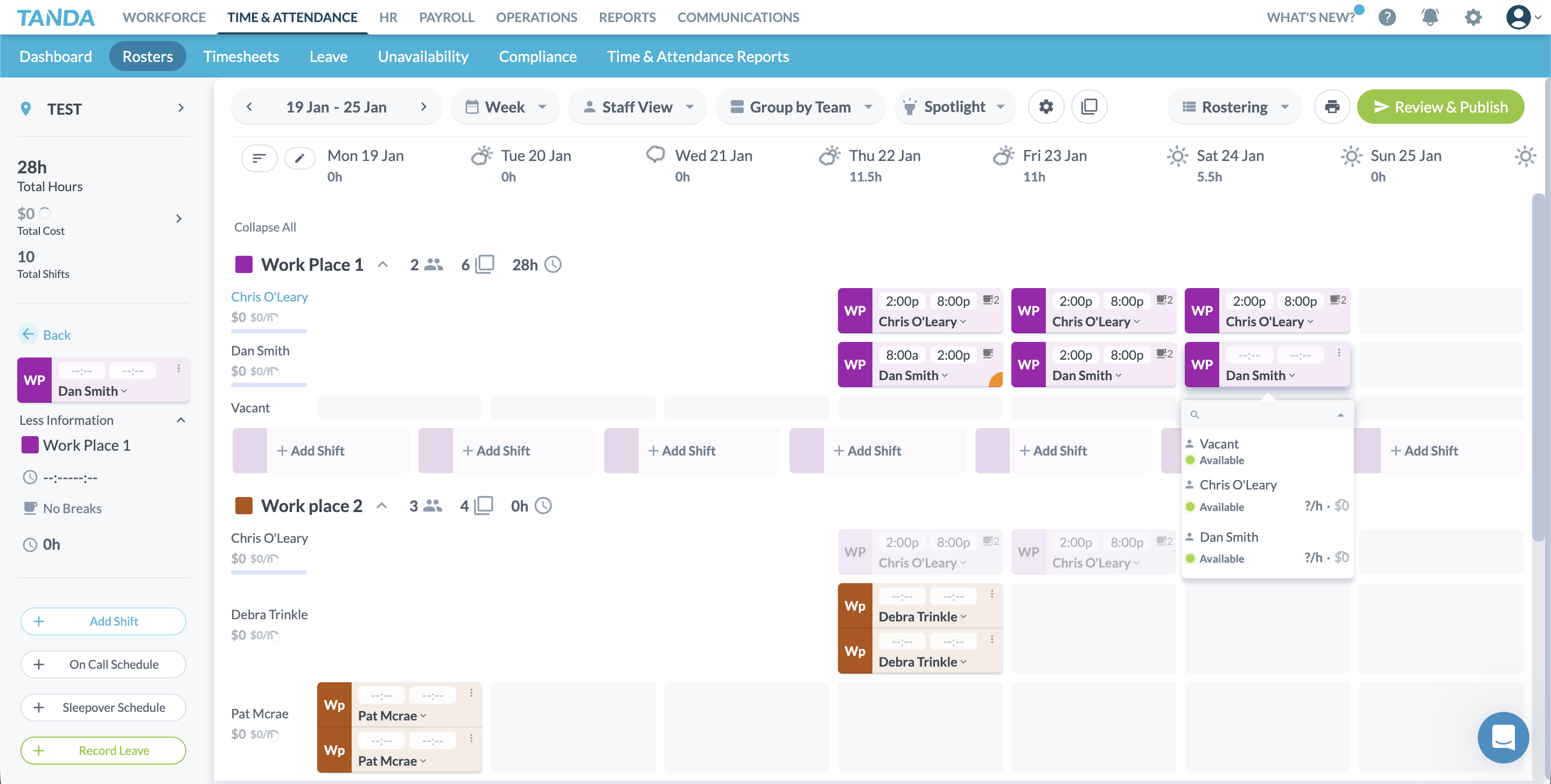1551x784 pixels.
Task: Click the copy roster icon beside the gear
Action: [x=1089, y=107]
